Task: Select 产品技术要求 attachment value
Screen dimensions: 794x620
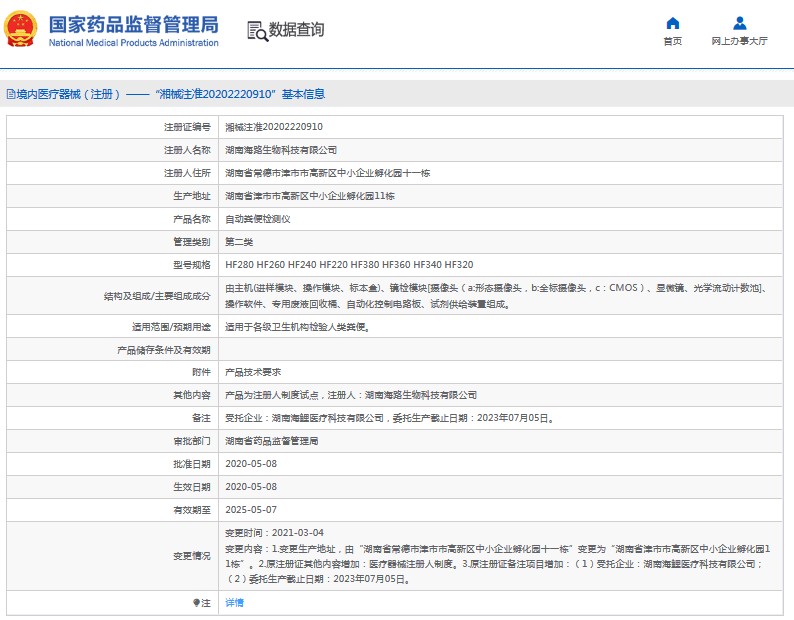Action: 253,372
